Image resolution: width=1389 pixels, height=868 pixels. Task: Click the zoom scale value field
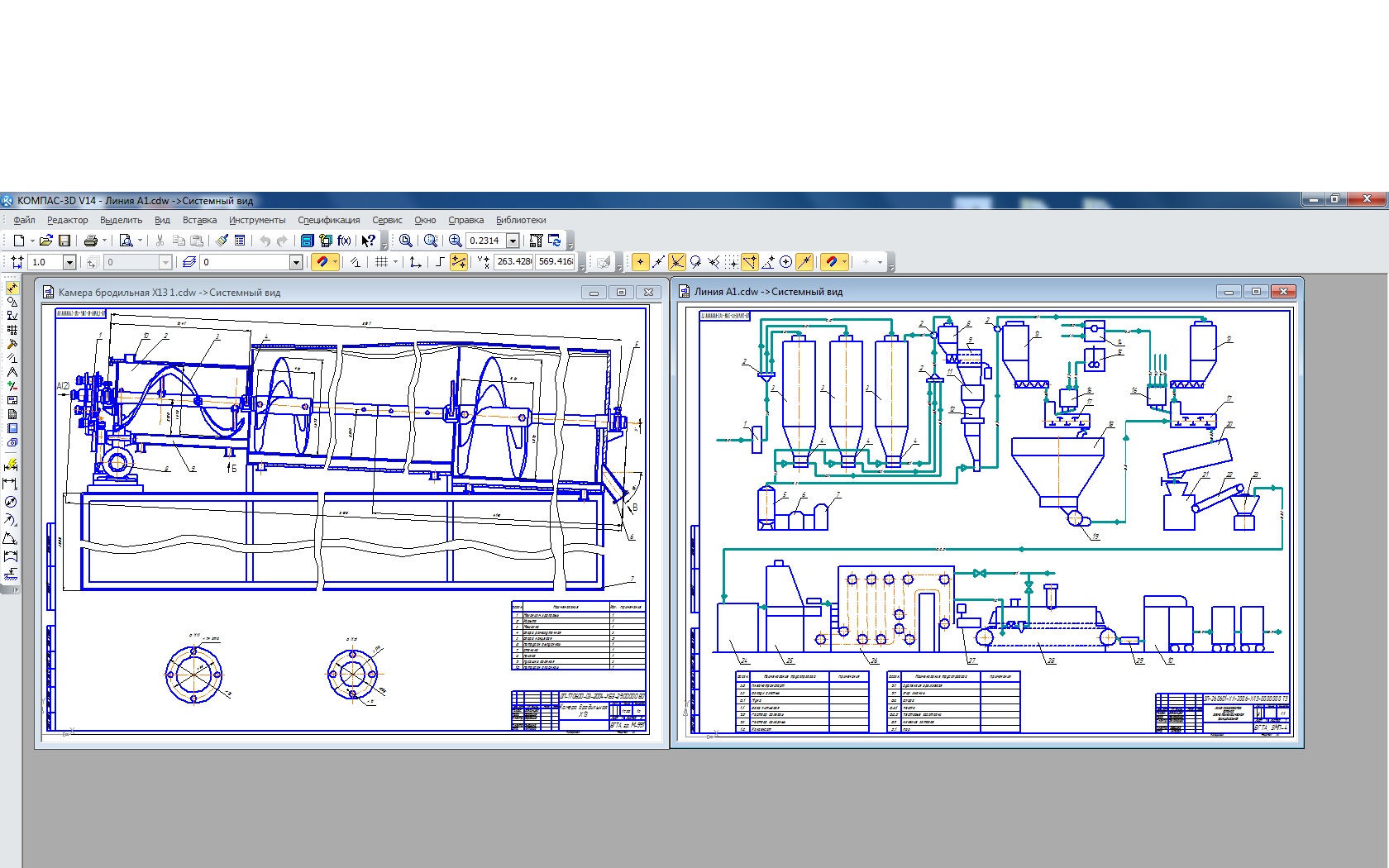tap(486, 241)
